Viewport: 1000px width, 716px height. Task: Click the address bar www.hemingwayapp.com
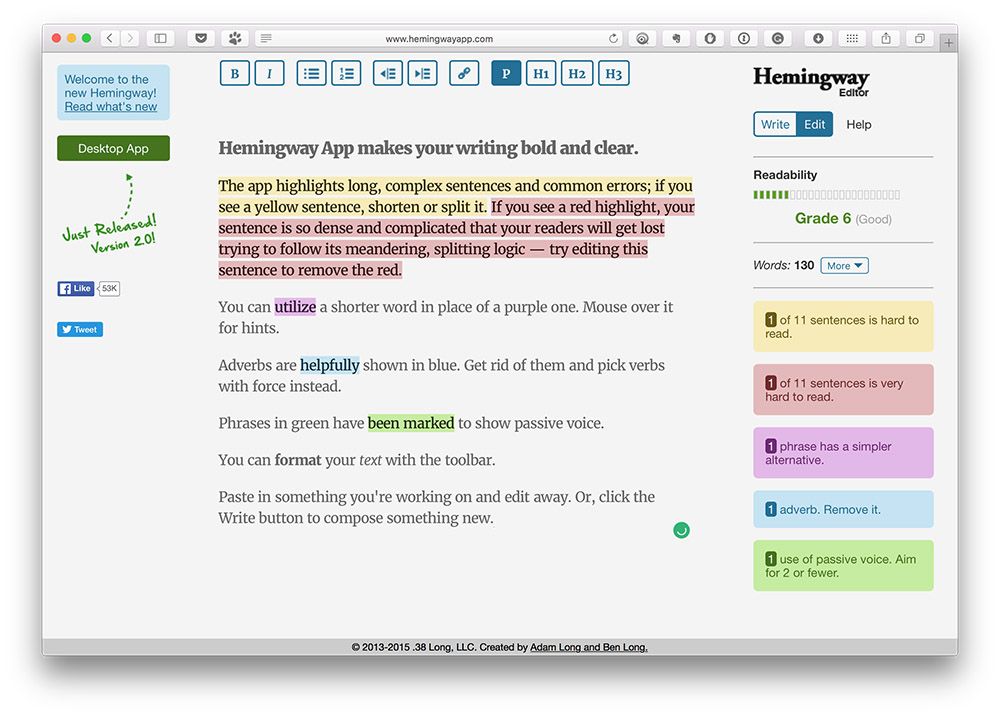pyautogui.click(x=439, y=39)
